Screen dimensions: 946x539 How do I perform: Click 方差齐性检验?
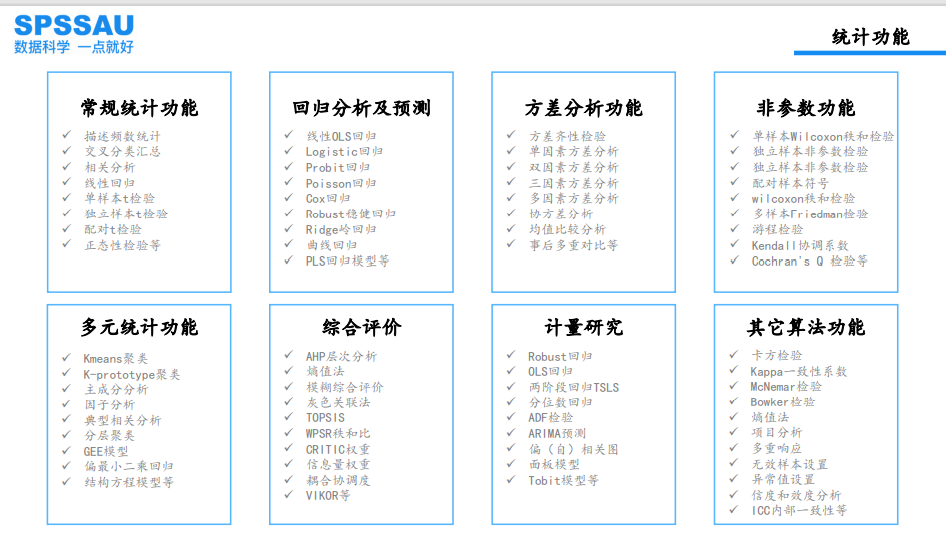(x=567, y=136)
